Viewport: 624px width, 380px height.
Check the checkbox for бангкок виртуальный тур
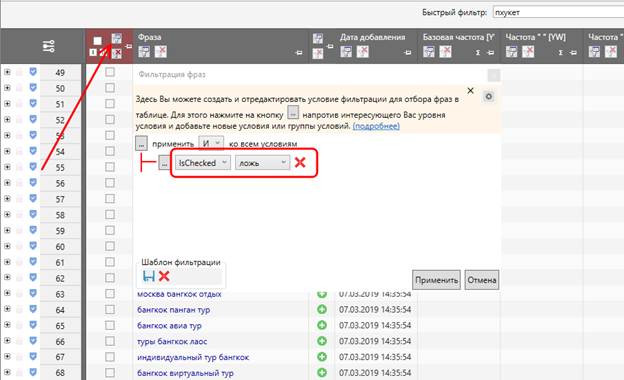click(x=110, y=373)
